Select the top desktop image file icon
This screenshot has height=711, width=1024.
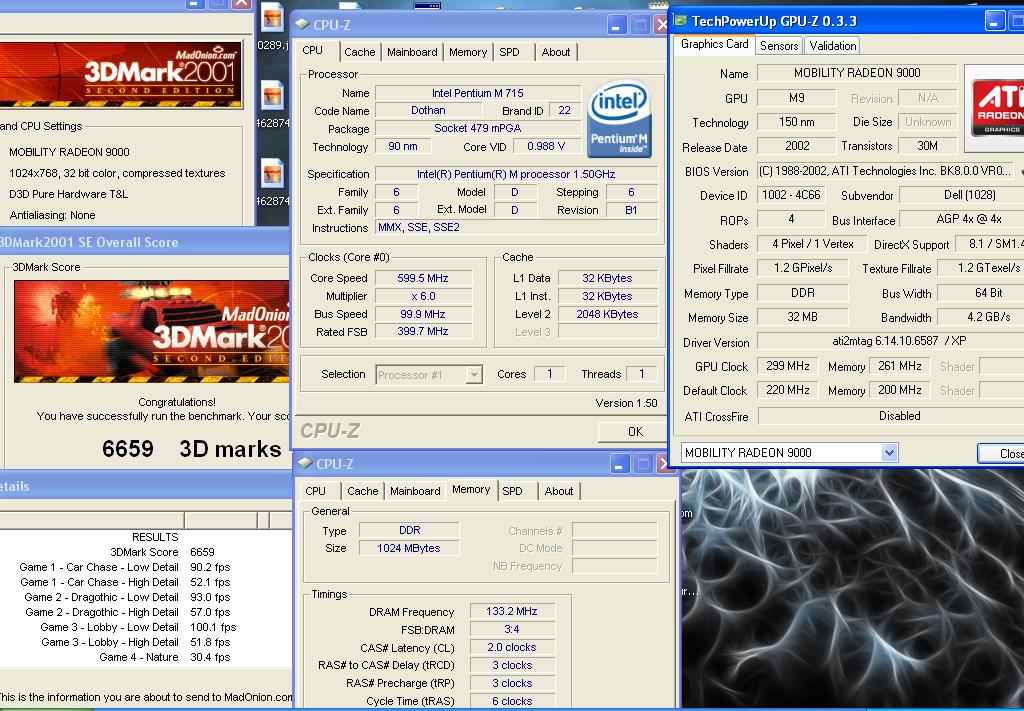point(272,18)
